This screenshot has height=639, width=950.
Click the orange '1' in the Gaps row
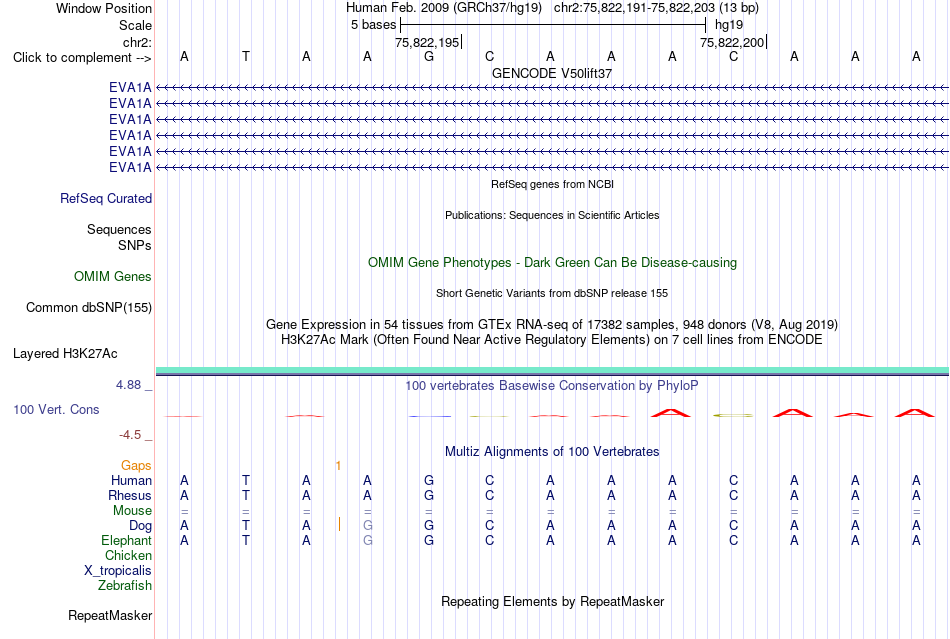pos(338,466)
